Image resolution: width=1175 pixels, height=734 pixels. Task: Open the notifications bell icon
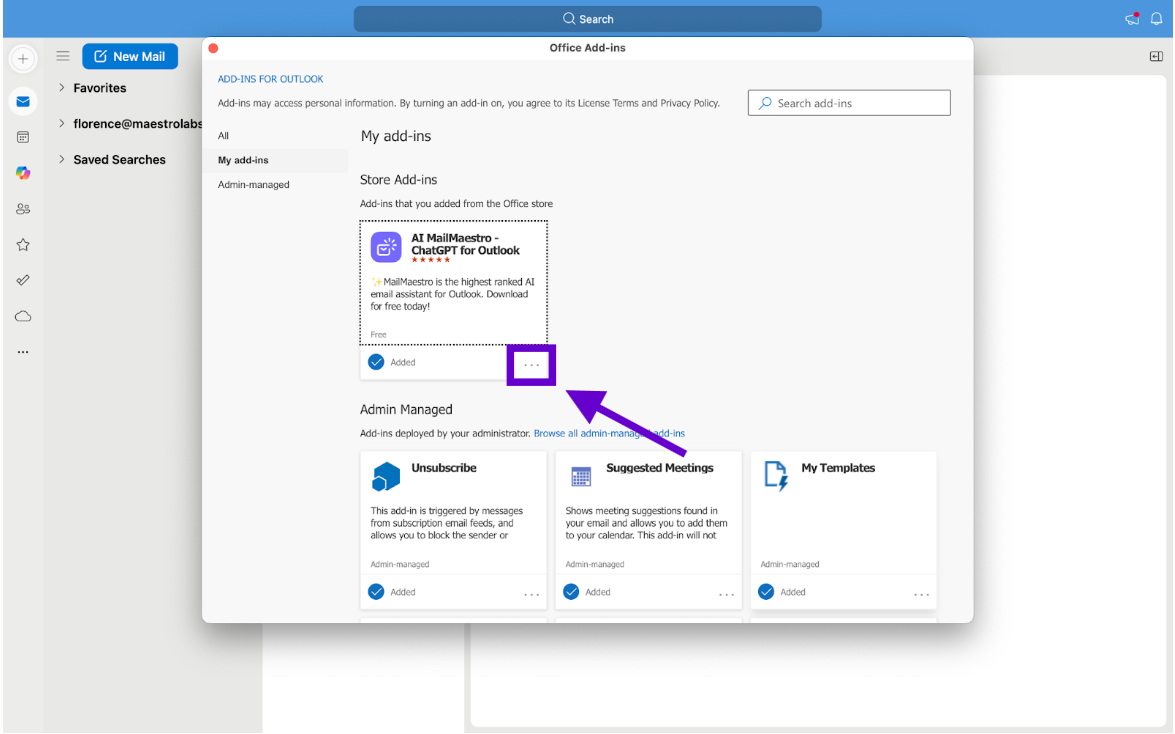click(1156, 19)
